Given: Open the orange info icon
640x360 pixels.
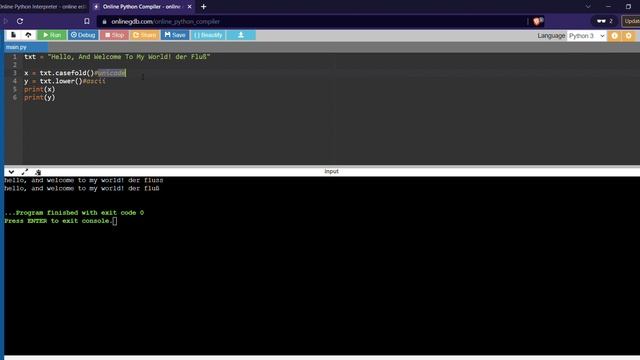Looking at the screenshot, I should coord(614,36).
